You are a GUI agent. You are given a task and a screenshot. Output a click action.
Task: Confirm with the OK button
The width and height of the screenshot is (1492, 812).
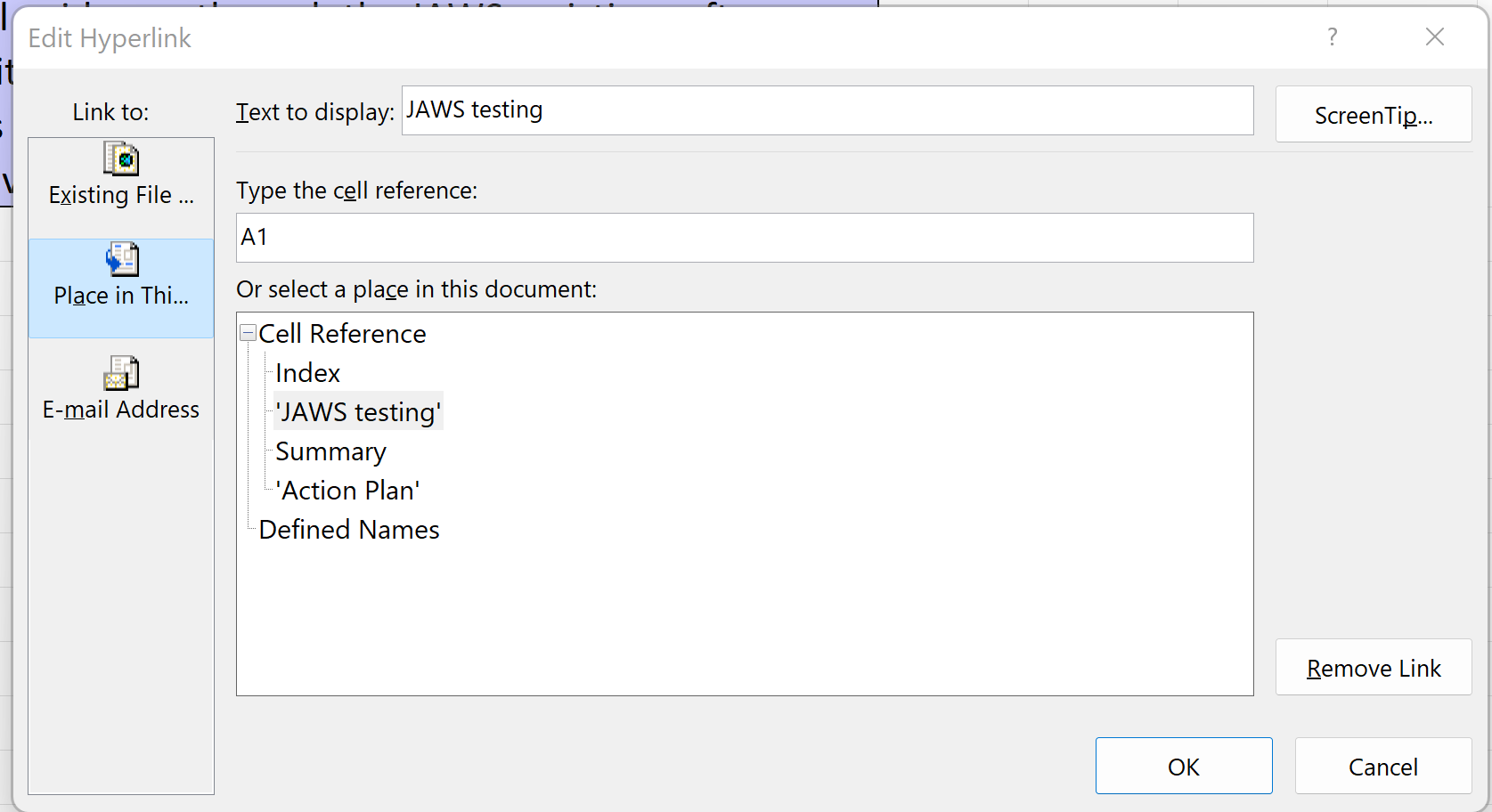coord(1184,766)
